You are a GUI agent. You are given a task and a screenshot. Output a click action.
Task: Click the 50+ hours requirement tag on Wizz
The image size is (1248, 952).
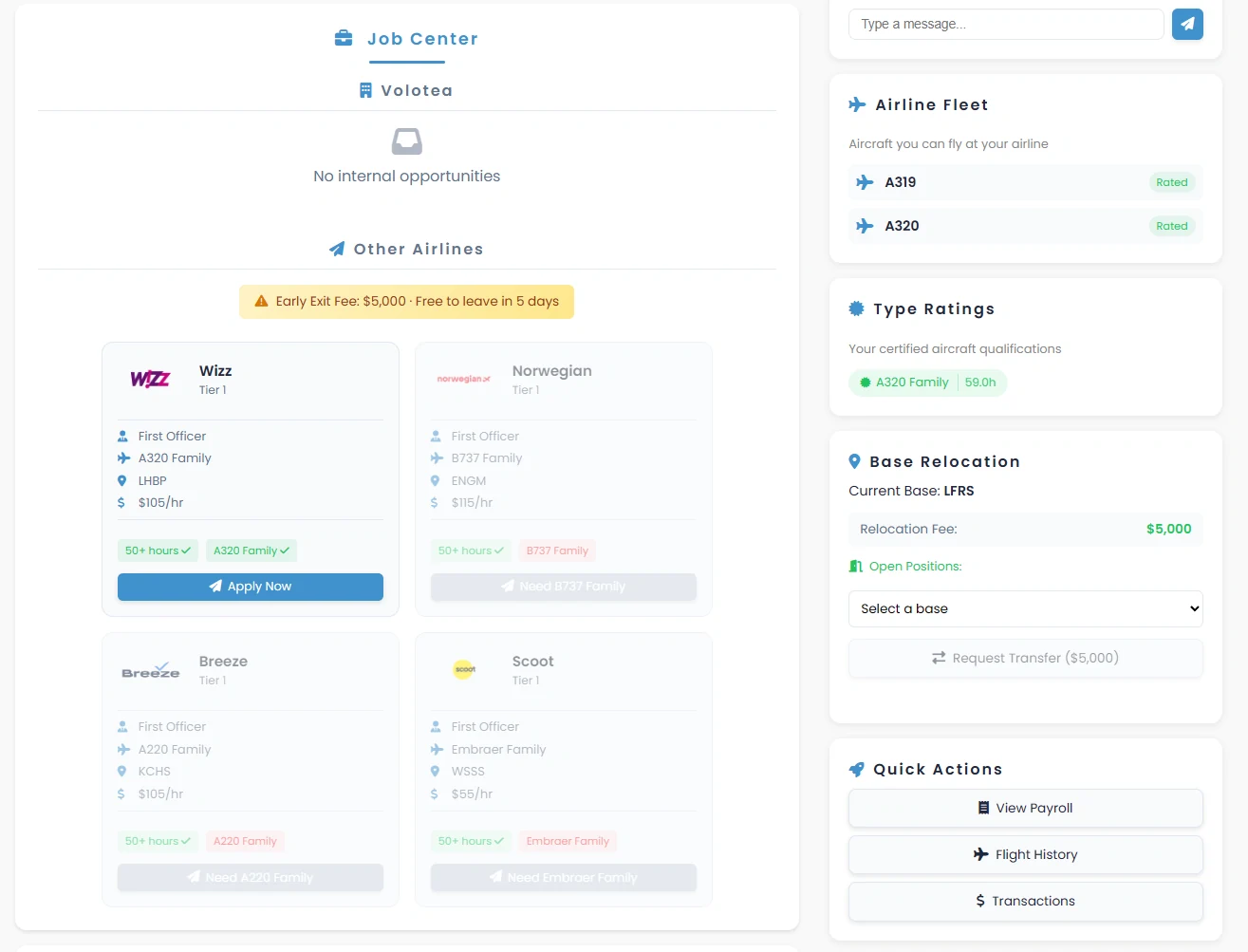[158, 551]
